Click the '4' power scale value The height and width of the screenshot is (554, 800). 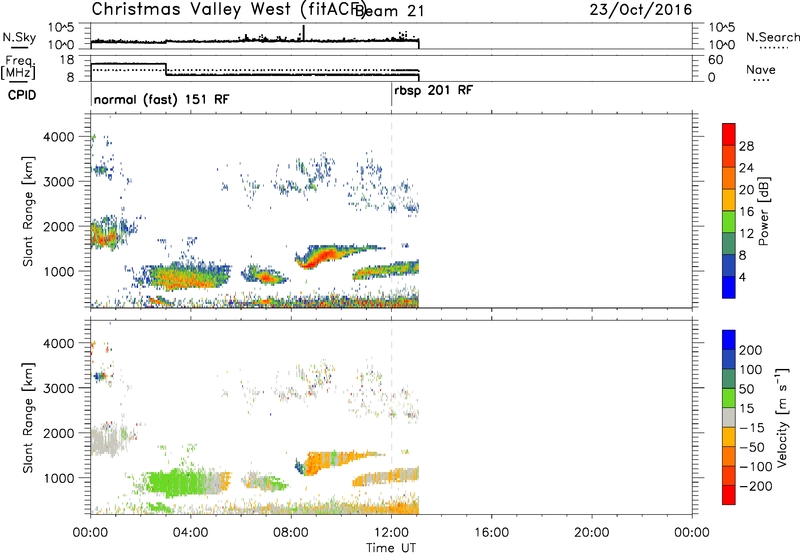742,277
